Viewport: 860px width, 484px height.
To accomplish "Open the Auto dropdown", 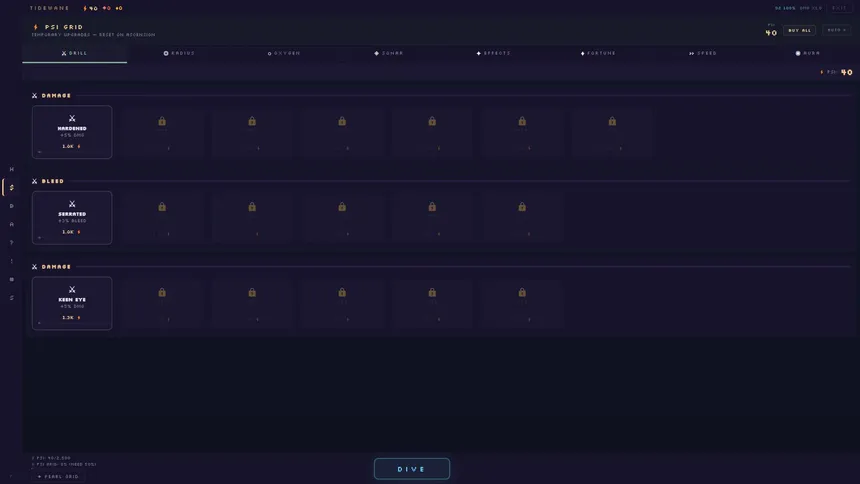I will (x=836, y=30).
